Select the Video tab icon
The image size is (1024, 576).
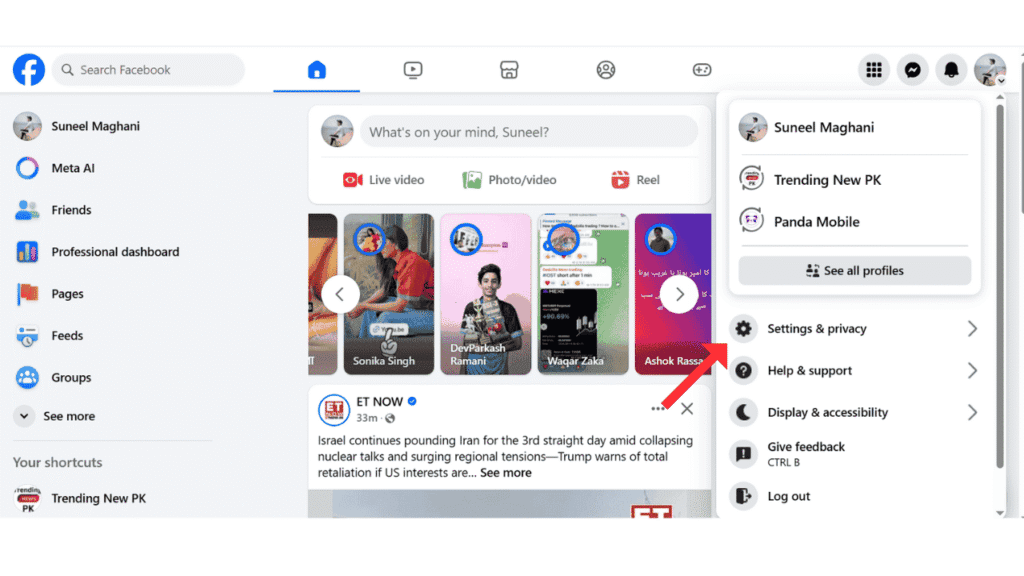pyautogui.click(x=413, y=70)
